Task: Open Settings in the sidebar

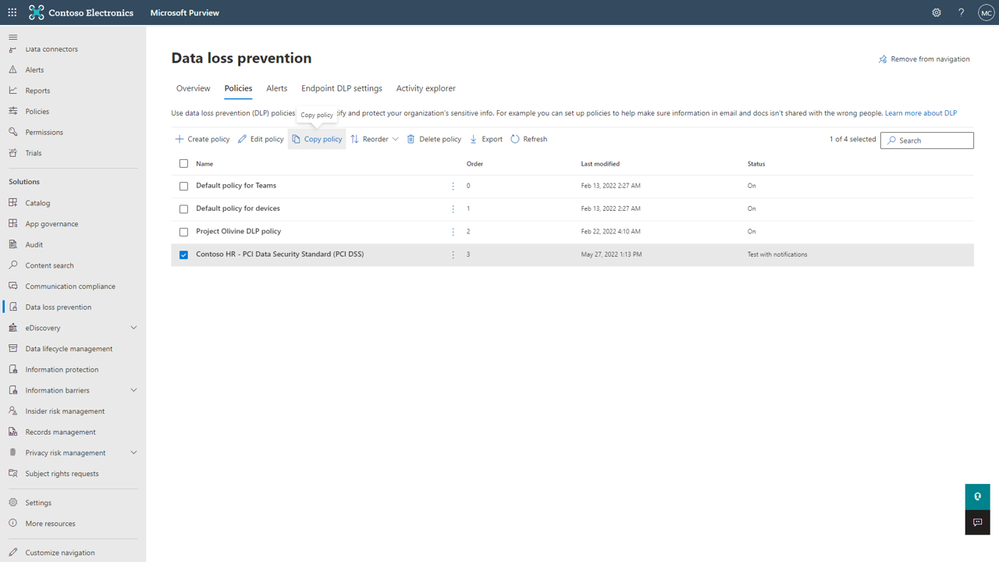Action: [x=38, y=503]
